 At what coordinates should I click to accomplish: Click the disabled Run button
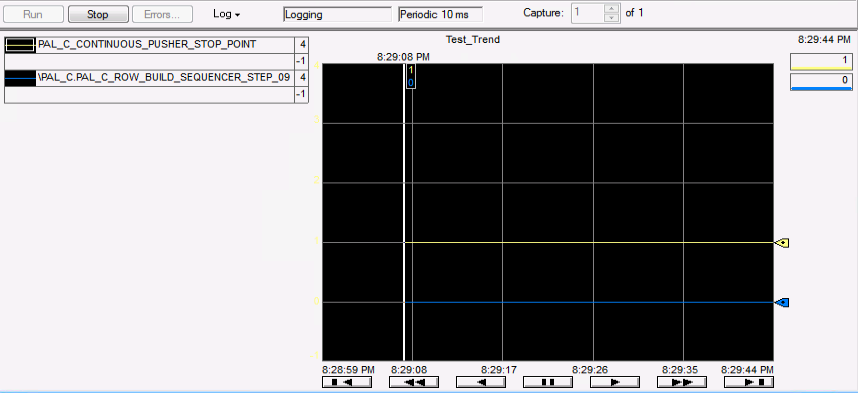tap(33, 14)
